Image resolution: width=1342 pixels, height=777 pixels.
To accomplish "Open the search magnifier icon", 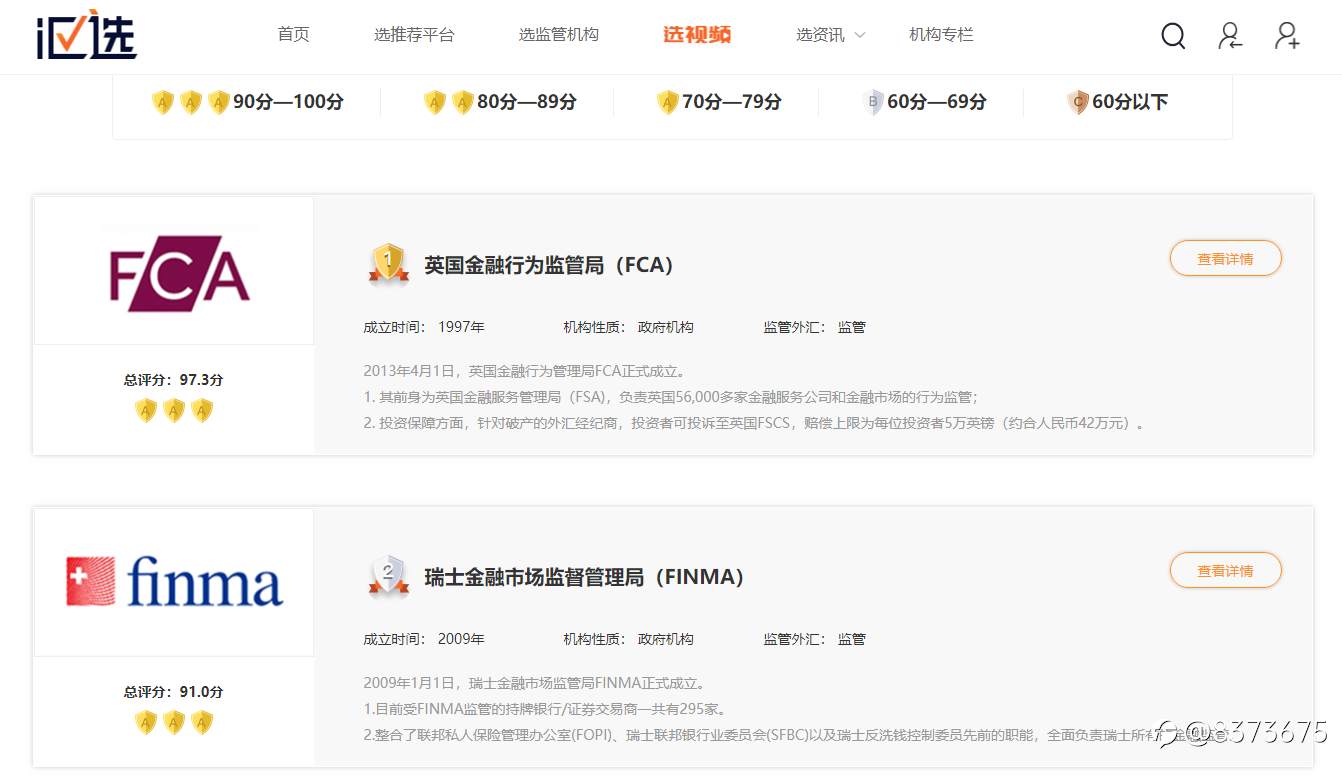I will coord(1173,36).
